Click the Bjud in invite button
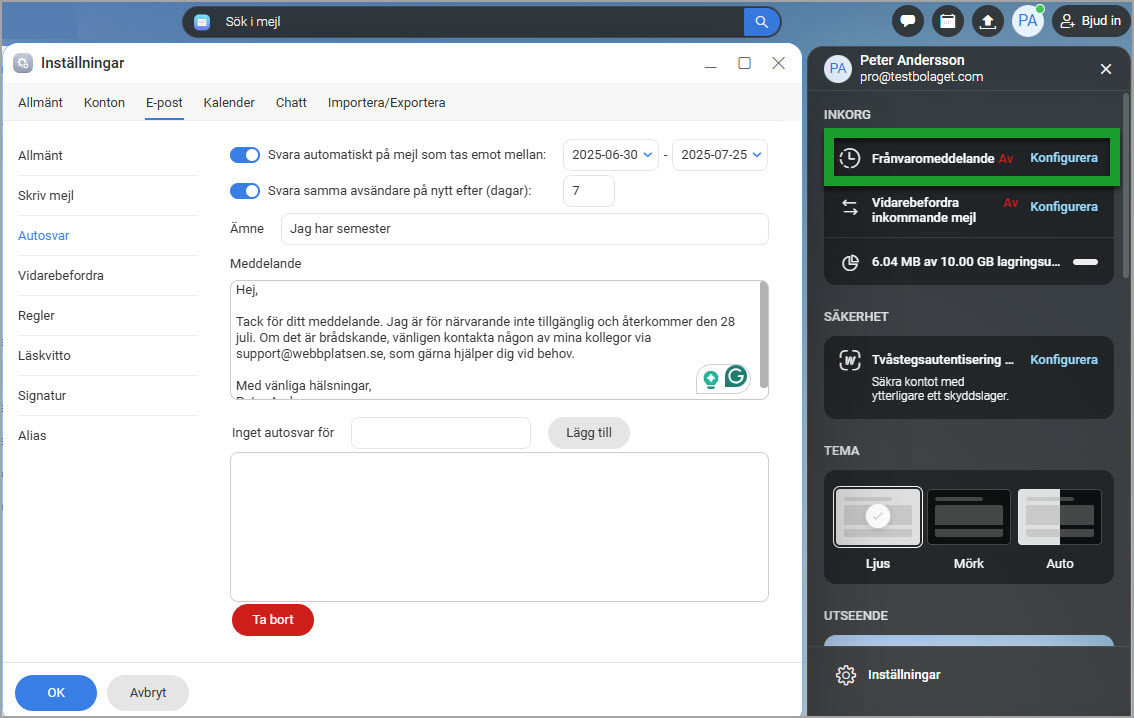This screenshot has height=718, width=1134. (x=1091, y=21)
